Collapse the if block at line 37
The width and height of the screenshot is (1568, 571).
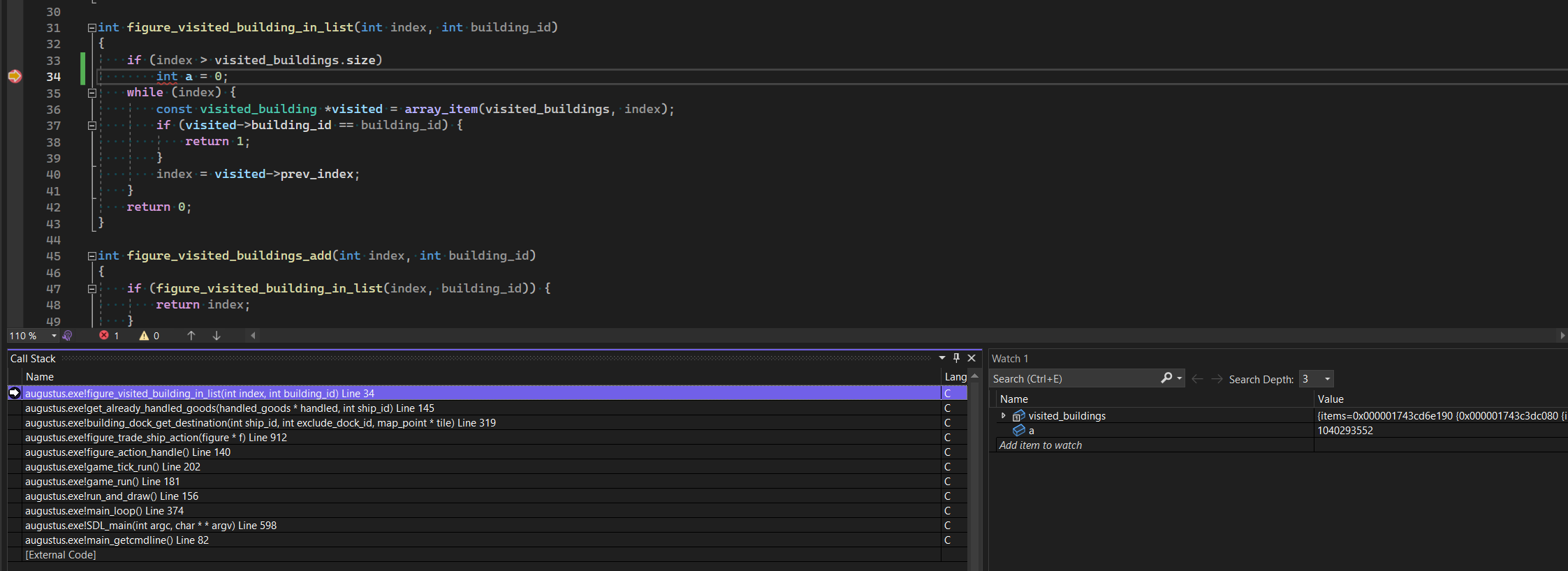click(x=91, y=126)
